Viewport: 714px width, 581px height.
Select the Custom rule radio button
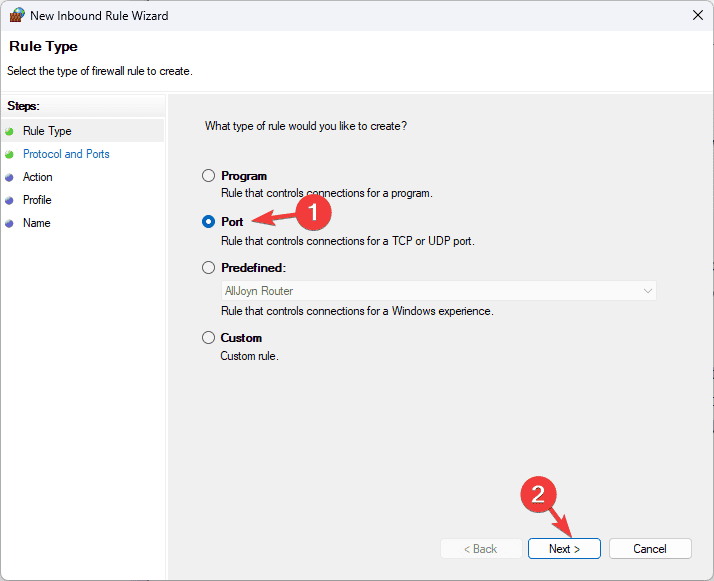[x=209, y=338]
